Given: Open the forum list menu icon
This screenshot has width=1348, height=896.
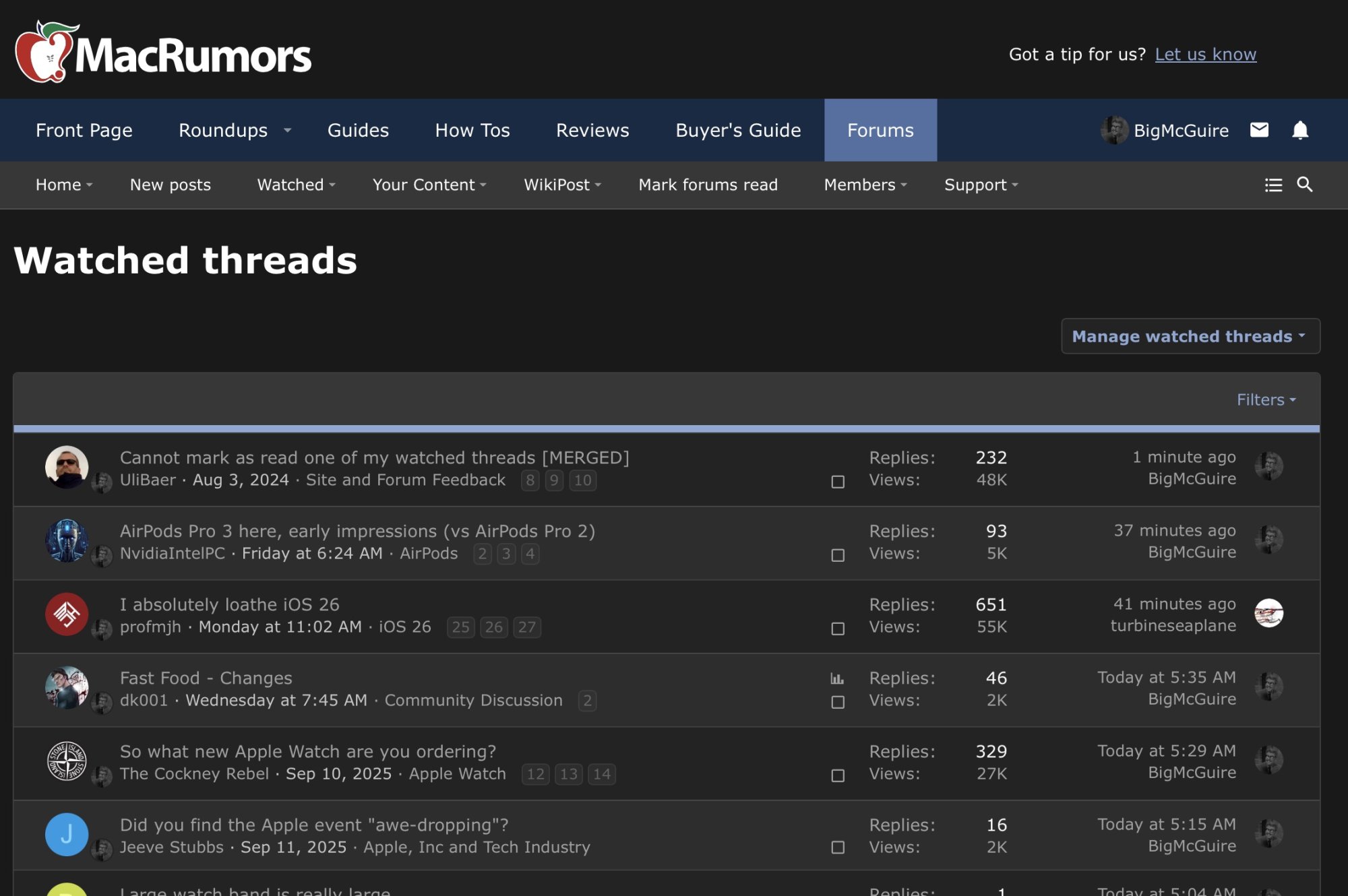Looking at the screenshot, I should [x=1273, y=185].
